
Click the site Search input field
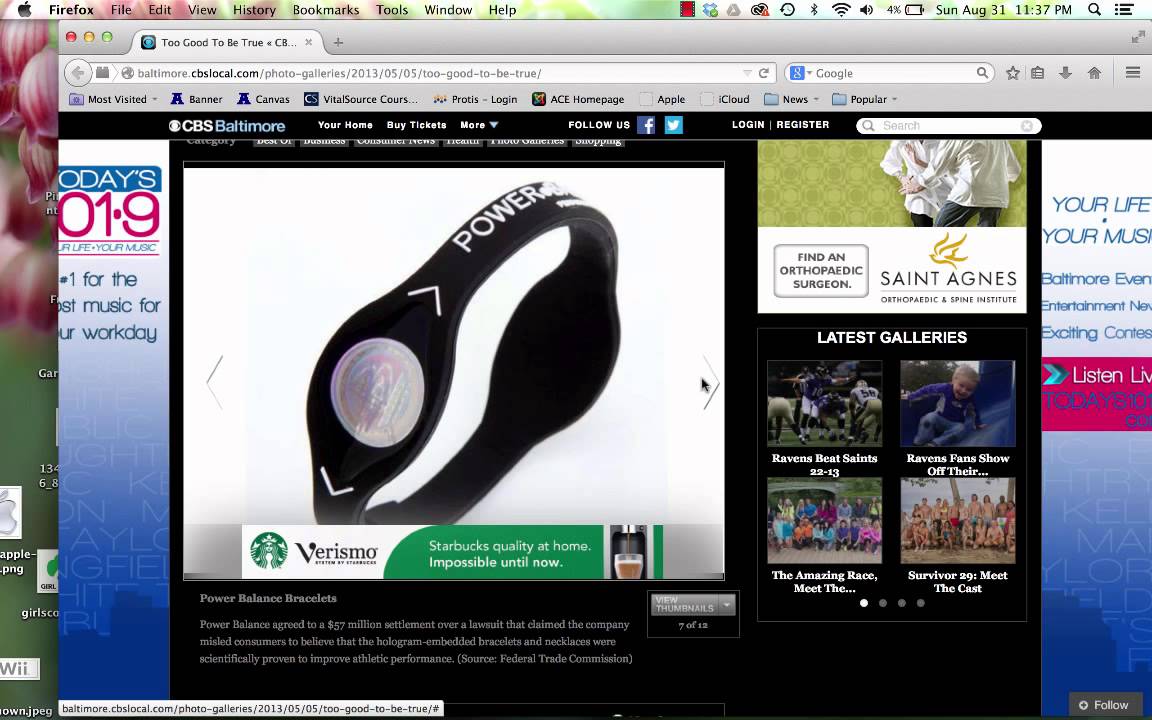948,126
